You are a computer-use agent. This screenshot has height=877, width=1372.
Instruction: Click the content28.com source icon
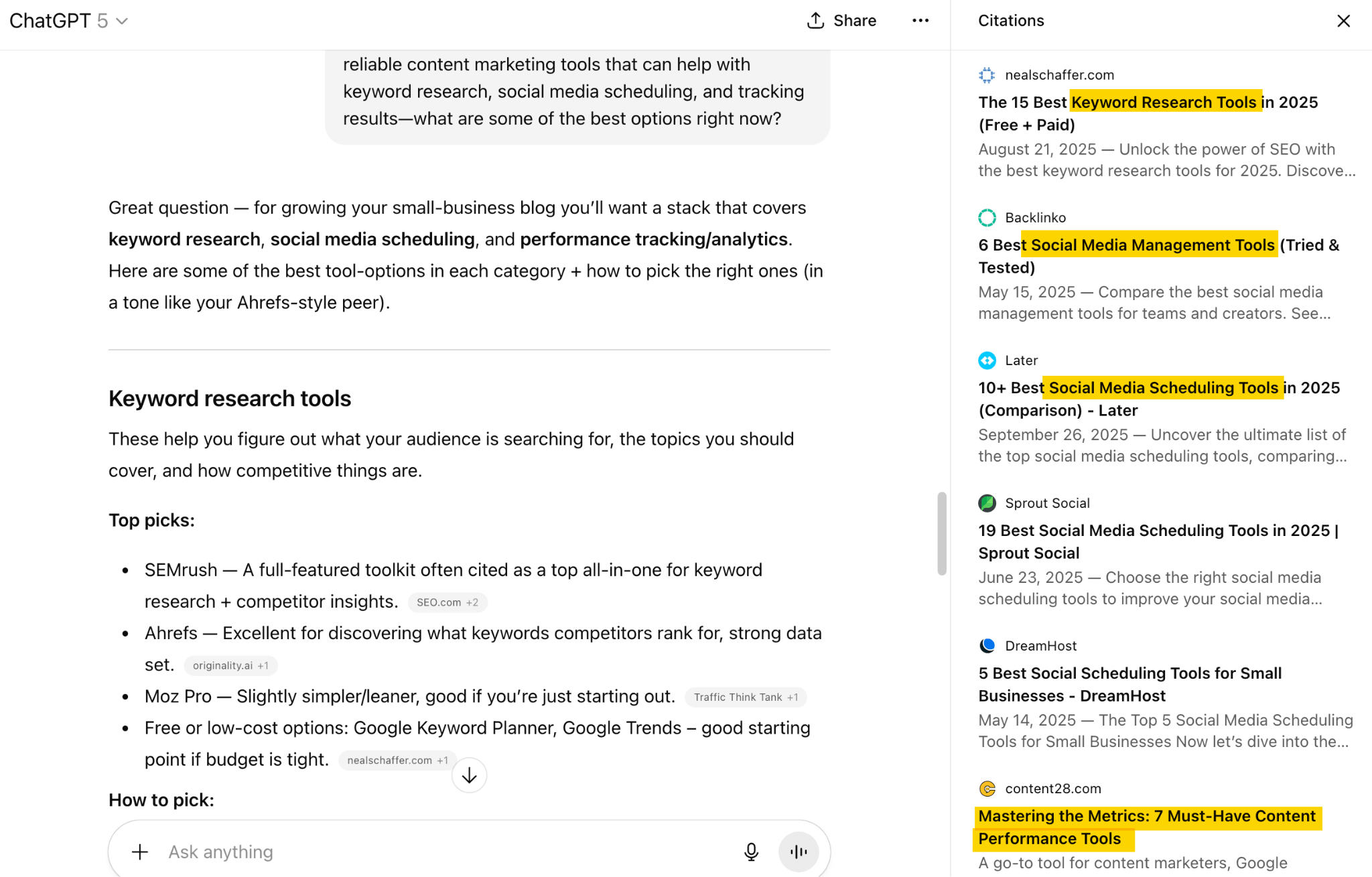click(x=986, y=788)
